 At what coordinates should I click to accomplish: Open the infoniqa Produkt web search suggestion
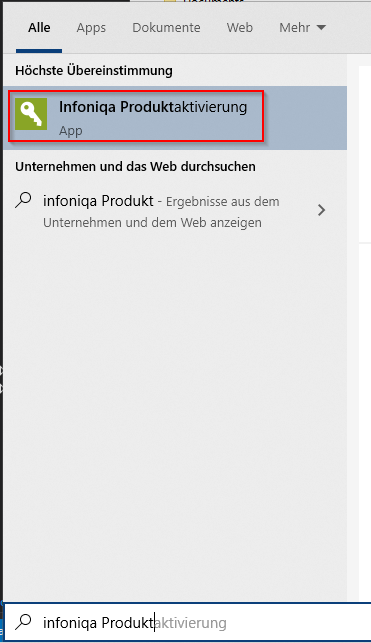(175, 211)
